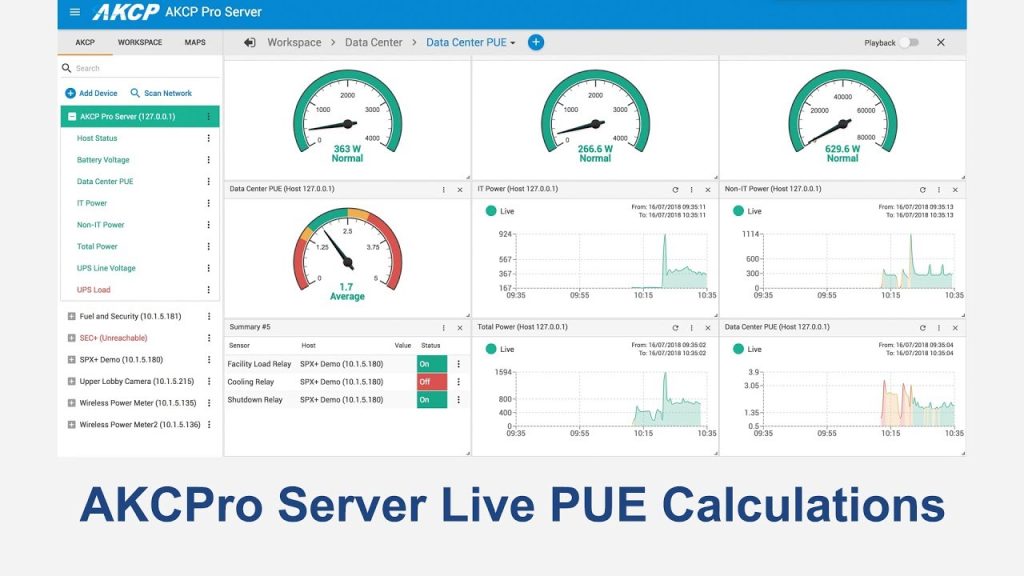This screenshot has height=576, width=1024.
Task: Open Data Center PUE graph options menu
Action: tap(939, 328)
